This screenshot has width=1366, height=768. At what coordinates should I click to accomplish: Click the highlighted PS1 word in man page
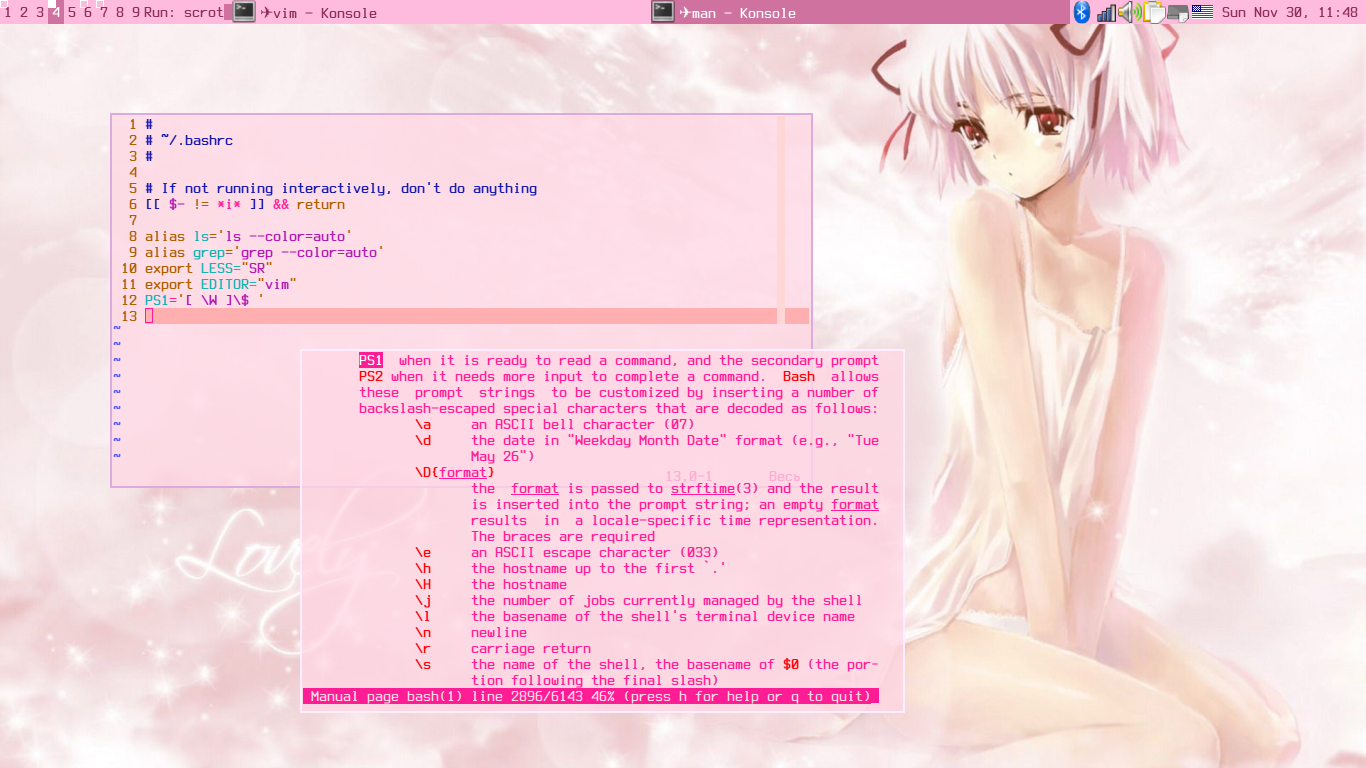tap(371, 361)
